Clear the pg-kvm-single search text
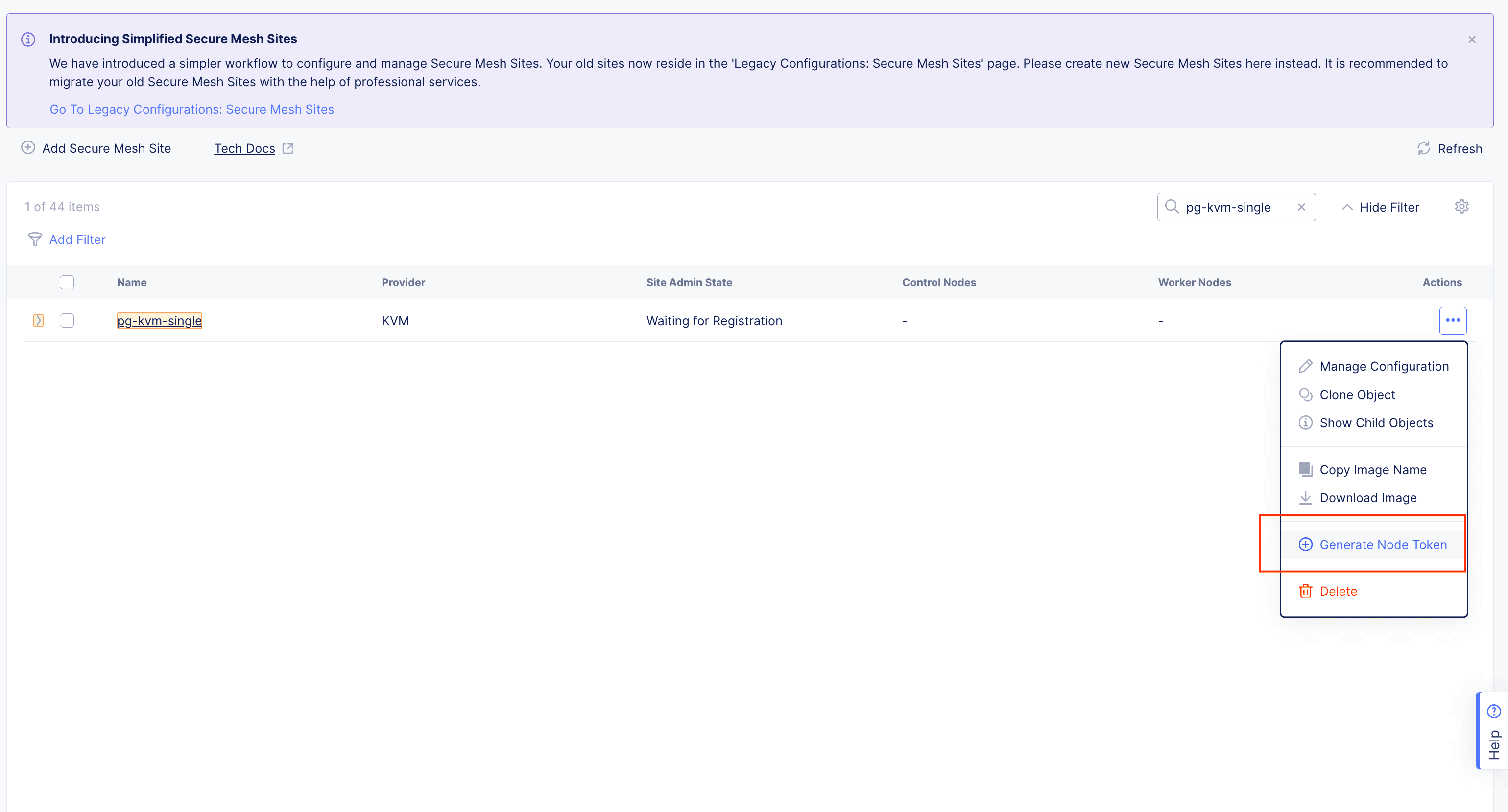 (1301, 207)
